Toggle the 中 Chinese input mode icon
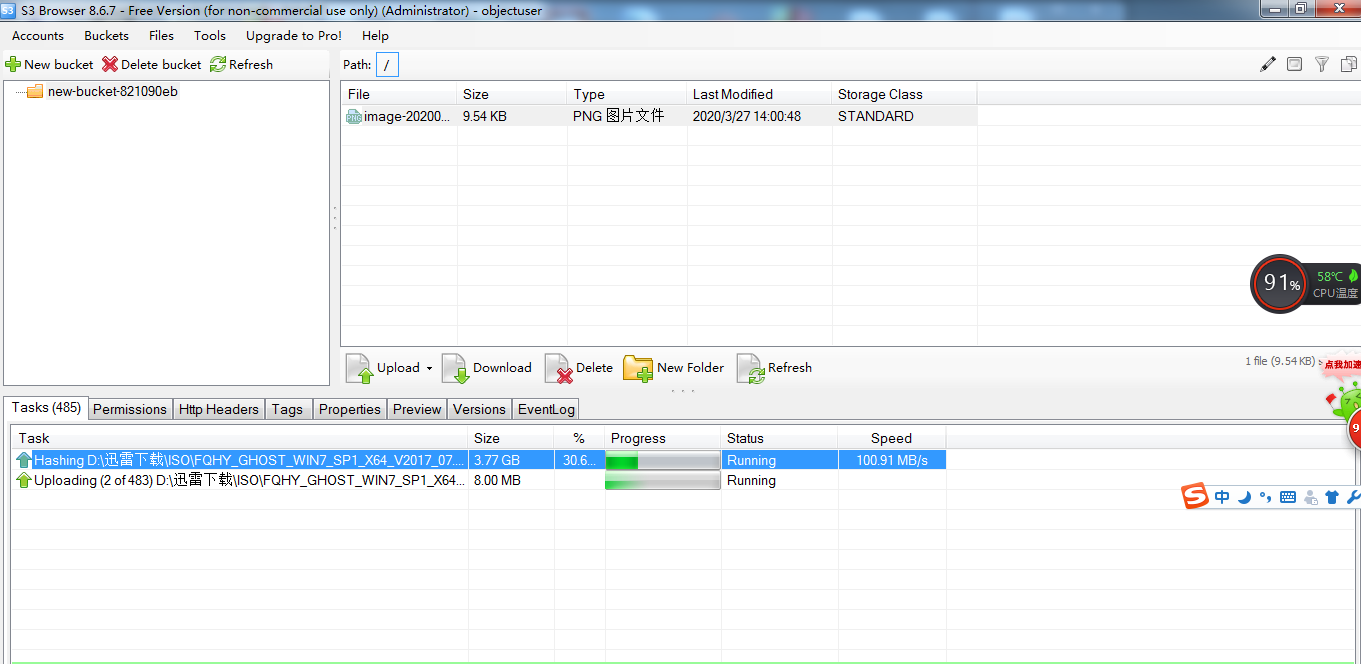 click(x=1222, y=497)
